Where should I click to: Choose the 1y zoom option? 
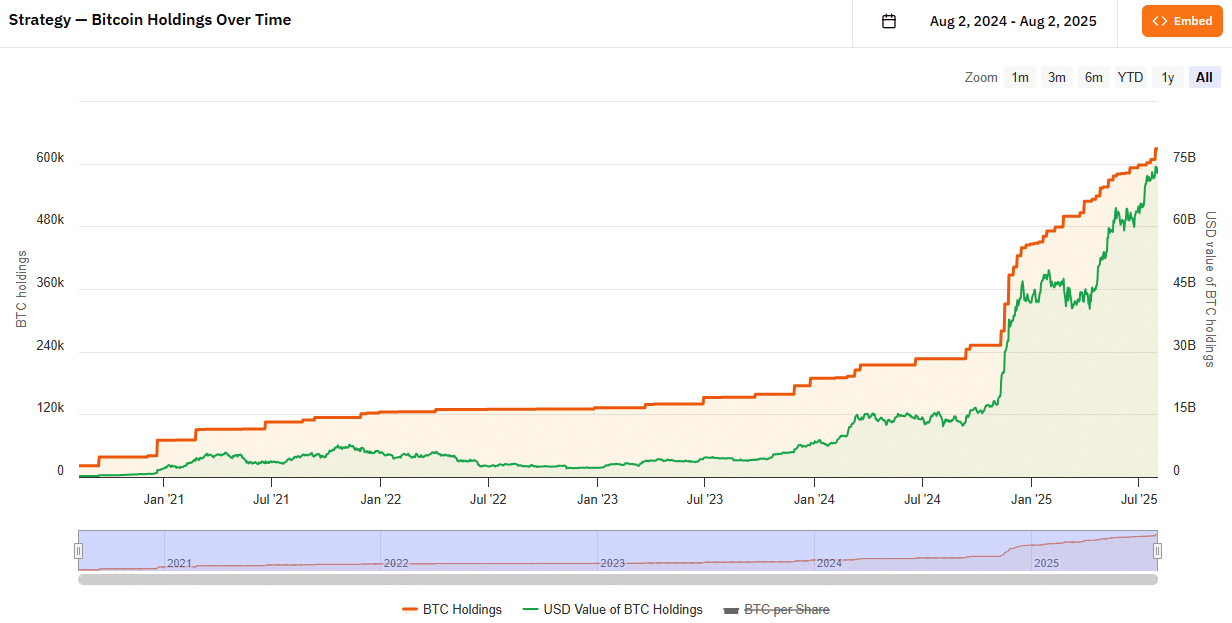[1167, 77]
